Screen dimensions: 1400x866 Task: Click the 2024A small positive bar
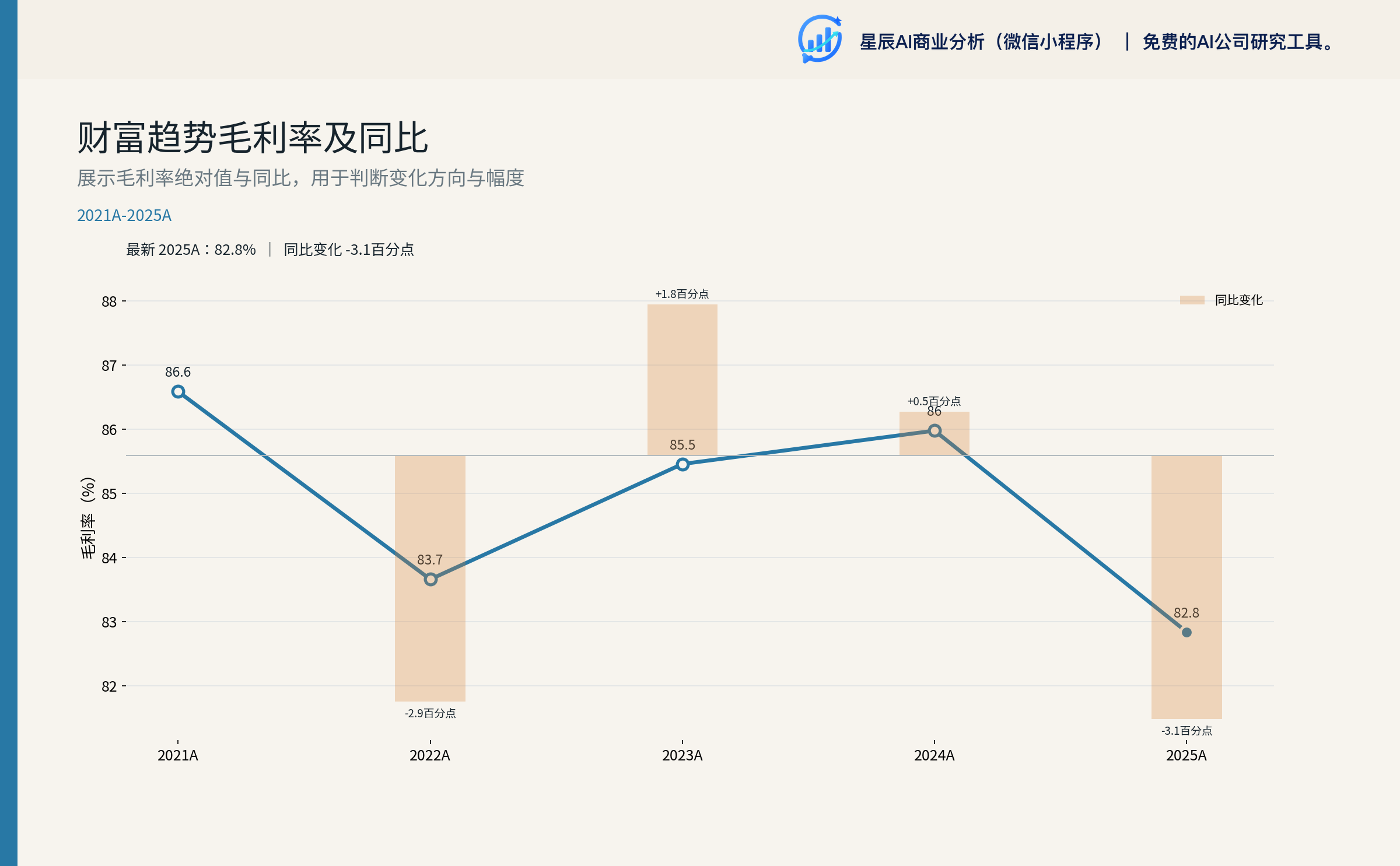935,433
